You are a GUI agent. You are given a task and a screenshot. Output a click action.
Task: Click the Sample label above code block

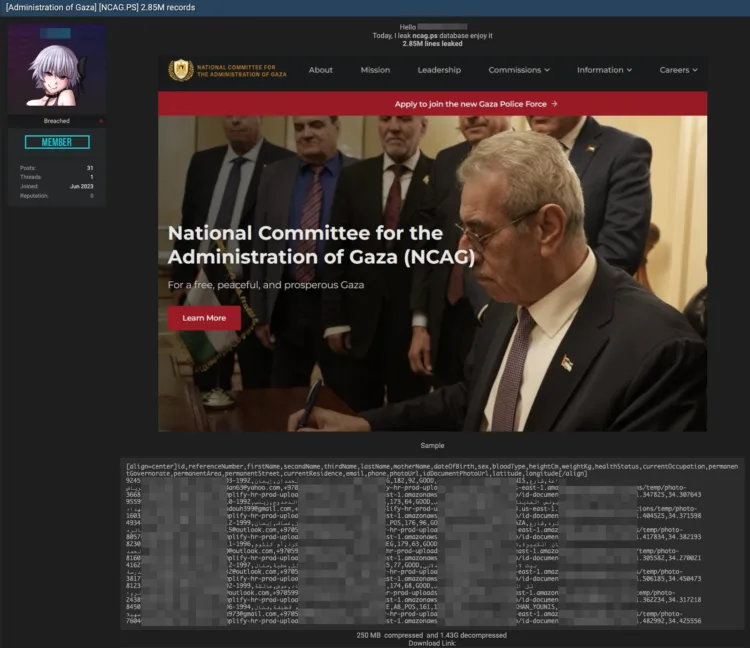432,445
